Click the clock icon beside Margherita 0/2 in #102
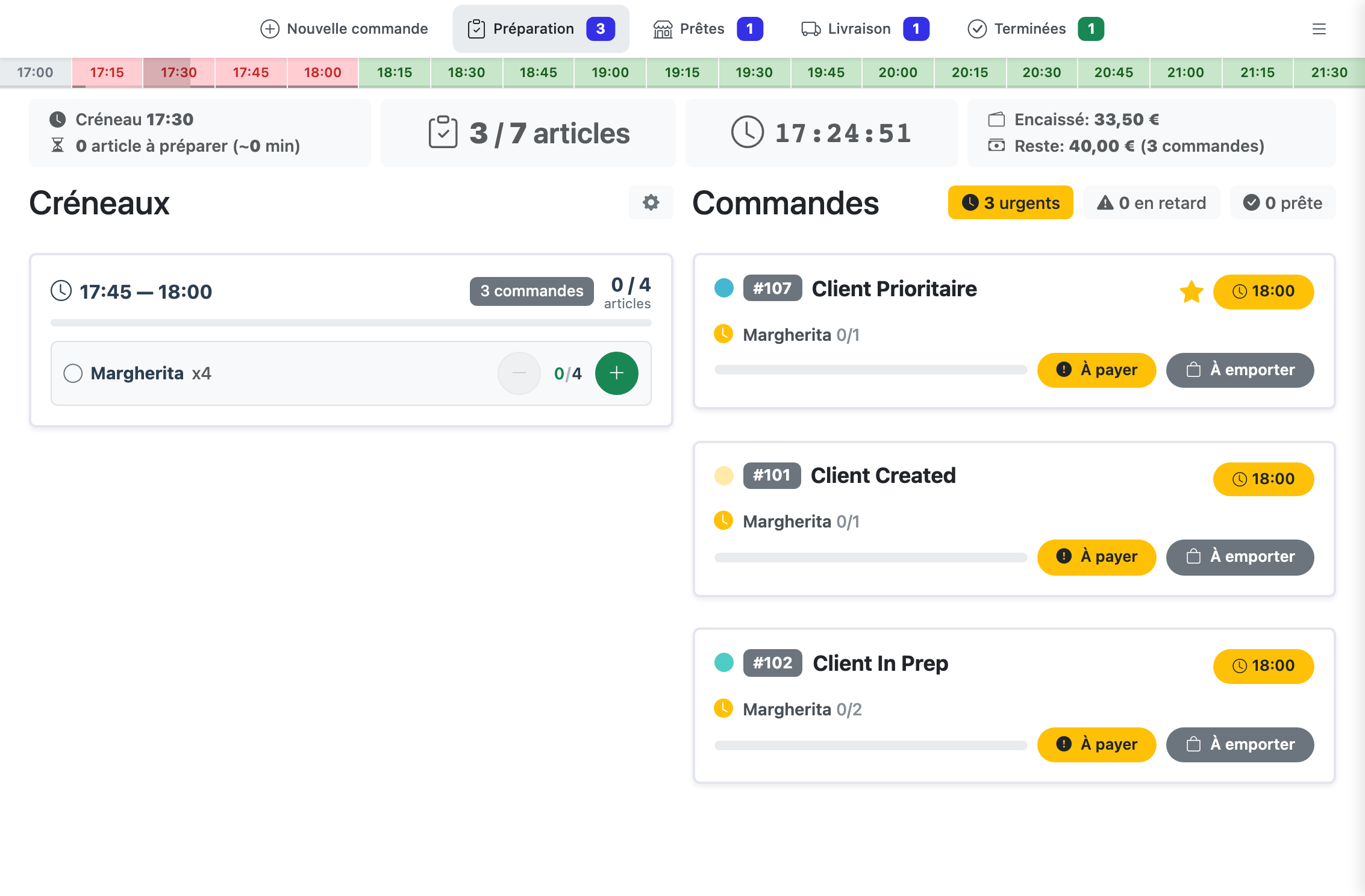1365x896 pixels. 723,708
